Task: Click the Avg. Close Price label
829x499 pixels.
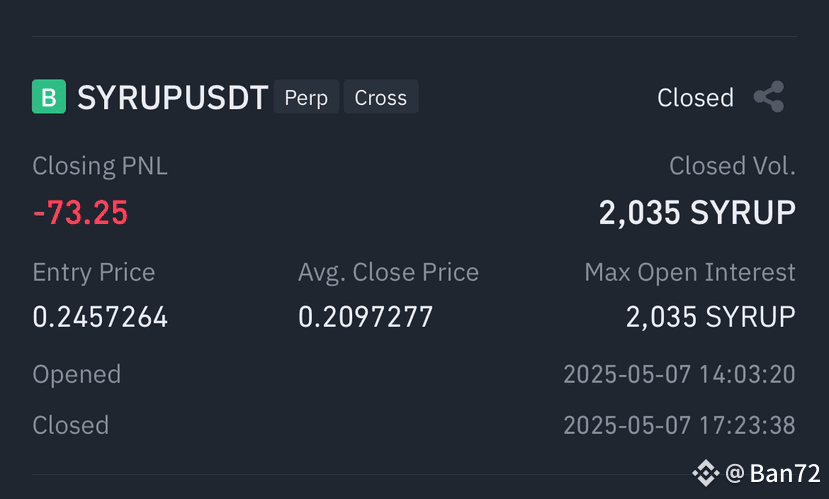Action: (x=388, y=273)
